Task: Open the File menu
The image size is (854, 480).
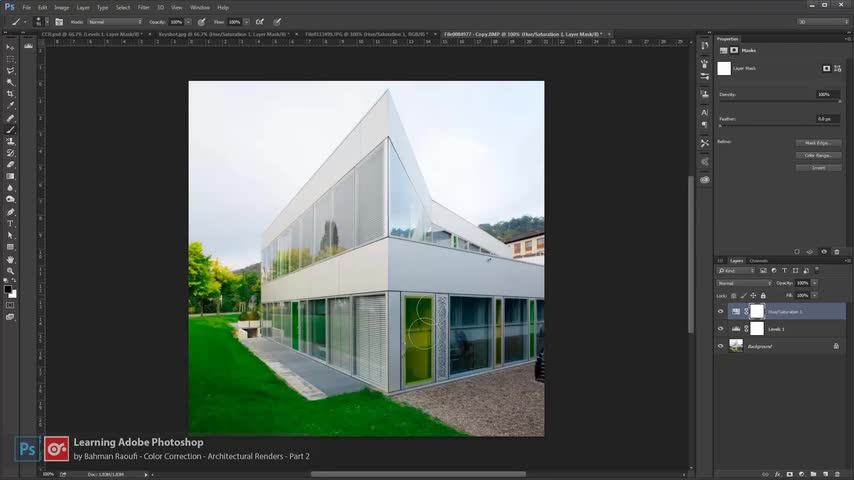Action: [x=27, y=8]
